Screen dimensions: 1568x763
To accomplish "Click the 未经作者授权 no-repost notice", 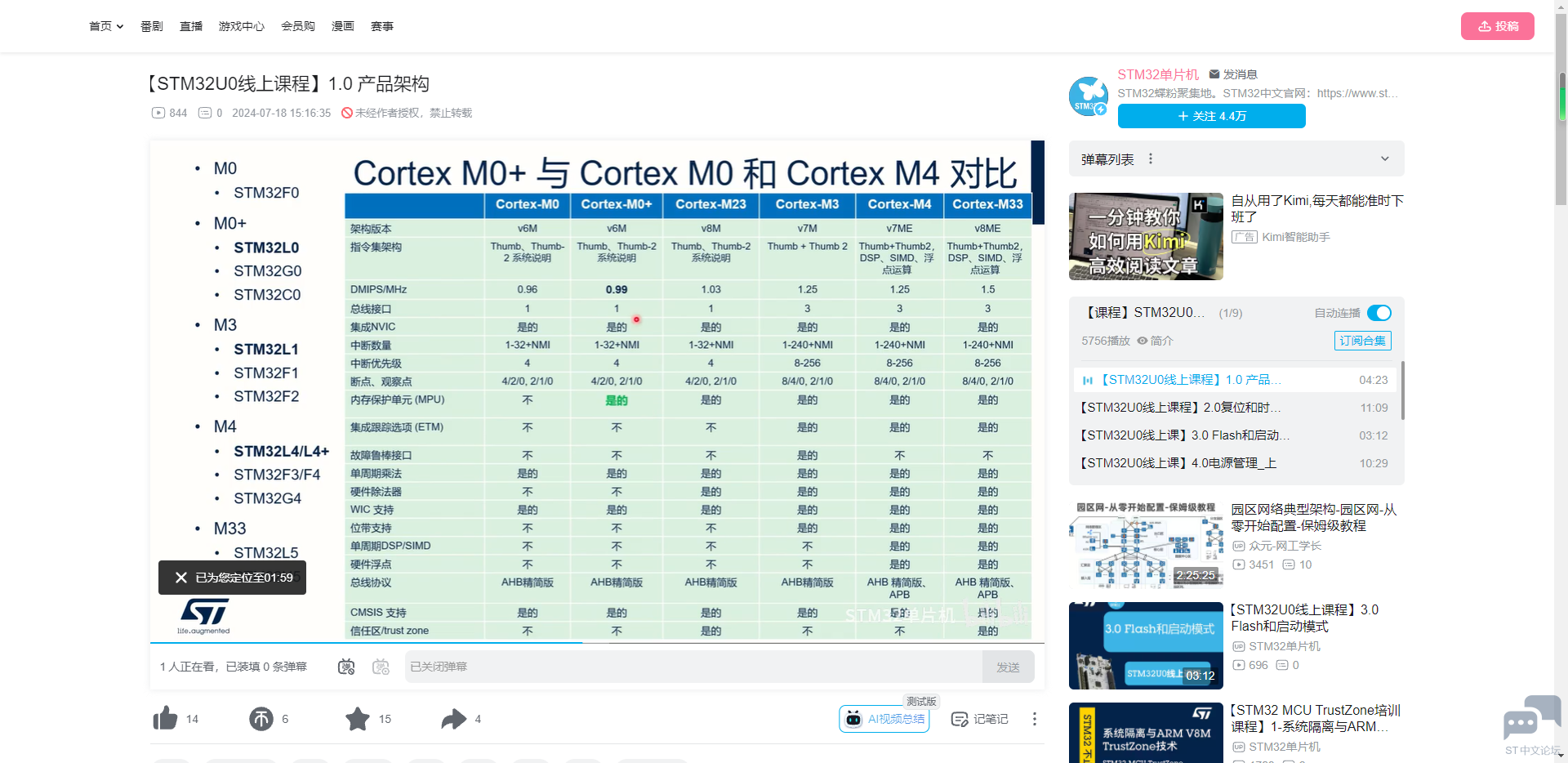I will click(407, 113).
